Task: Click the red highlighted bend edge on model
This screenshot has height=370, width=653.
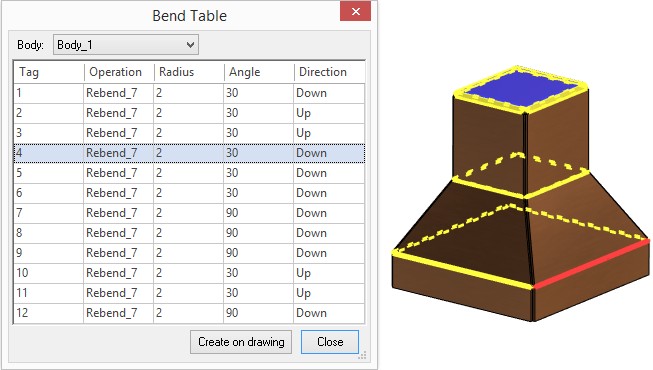Action: pos(591,264)
